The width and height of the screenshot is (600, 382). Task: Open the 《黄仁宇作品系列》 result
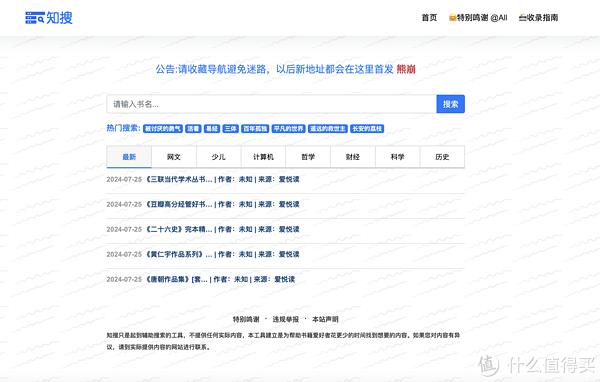coord(222,254)
